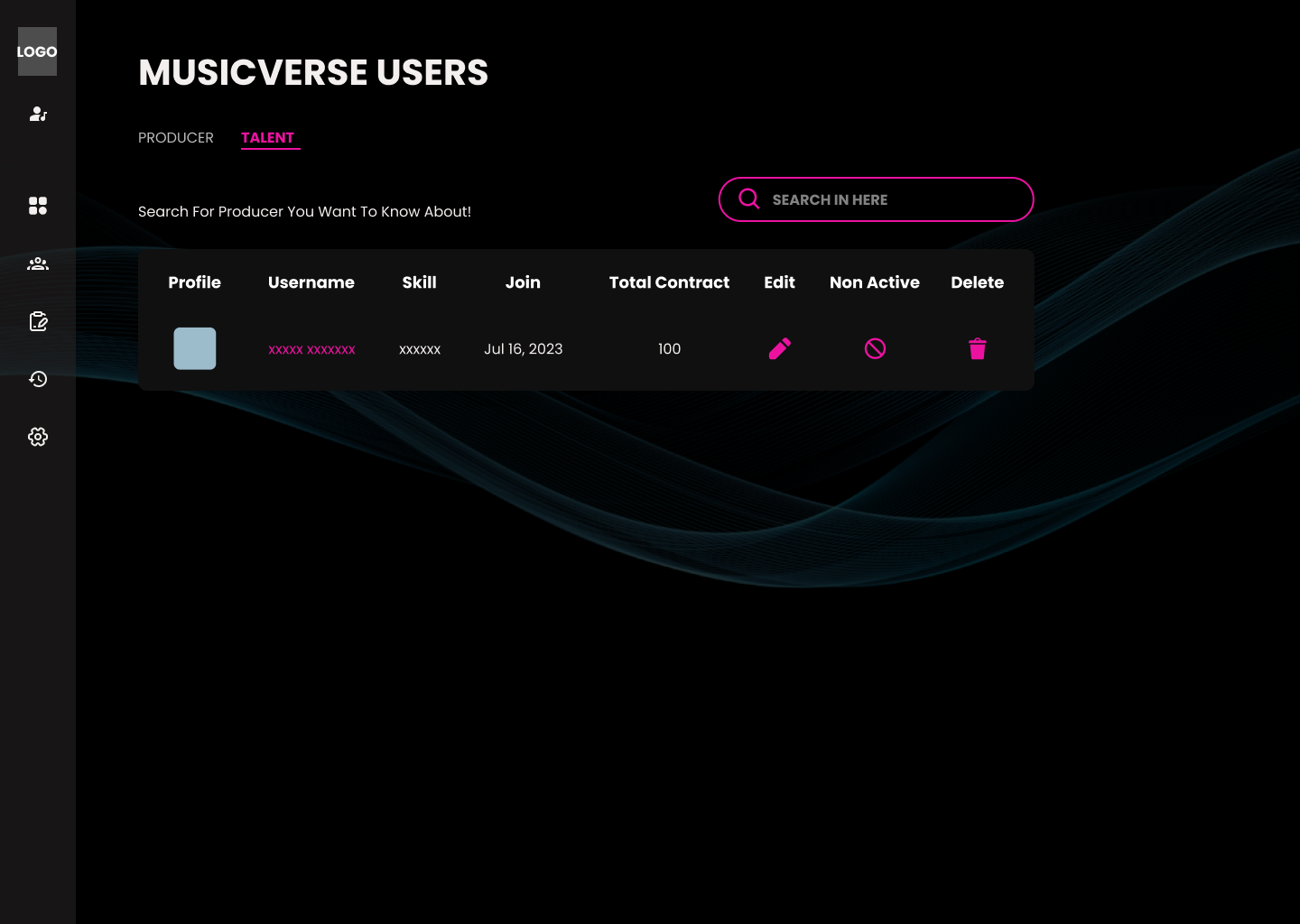Click the non-active ban icon
This screenshot has height=924, width=1300.
coord(875,348)
